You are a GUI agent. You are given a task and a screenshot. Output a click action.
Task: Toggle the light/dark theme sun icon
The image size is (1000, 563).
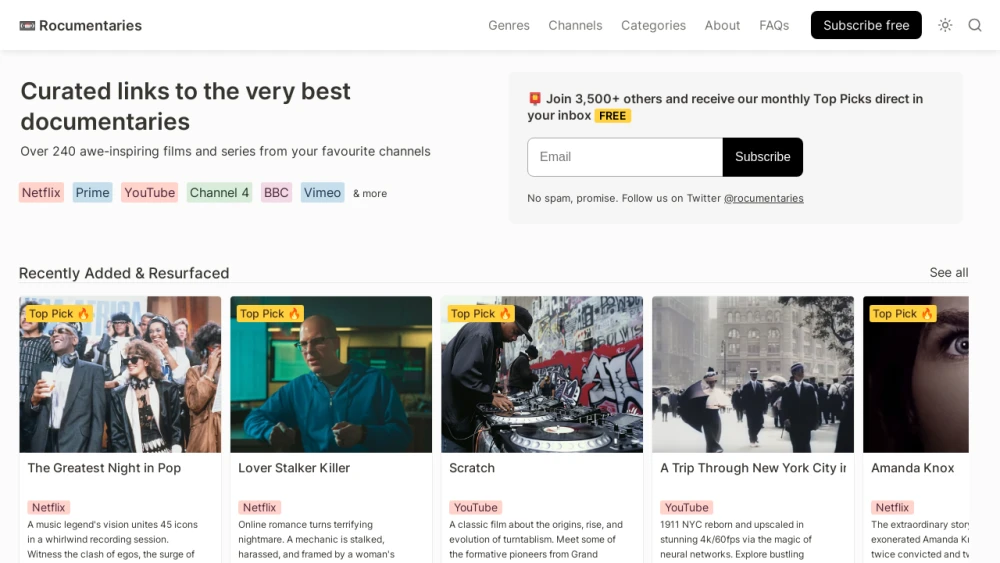pyautogui.click(x=945, y=25)
